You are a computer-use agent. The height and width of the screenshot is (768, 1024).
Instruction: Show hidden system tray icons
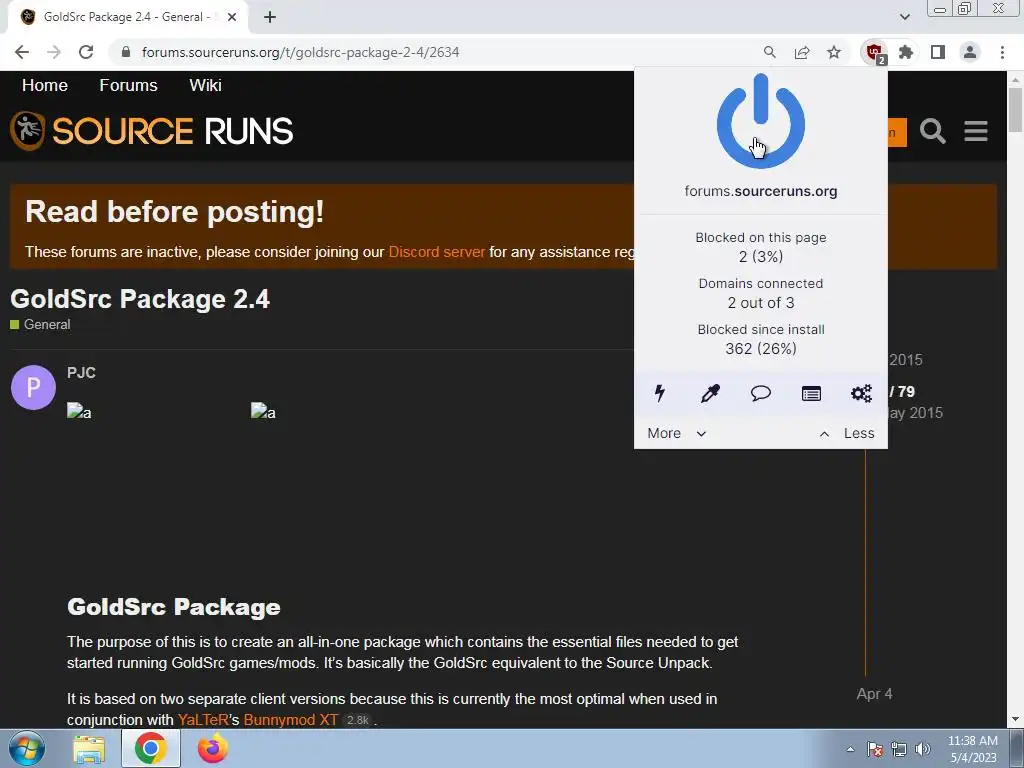850,749
